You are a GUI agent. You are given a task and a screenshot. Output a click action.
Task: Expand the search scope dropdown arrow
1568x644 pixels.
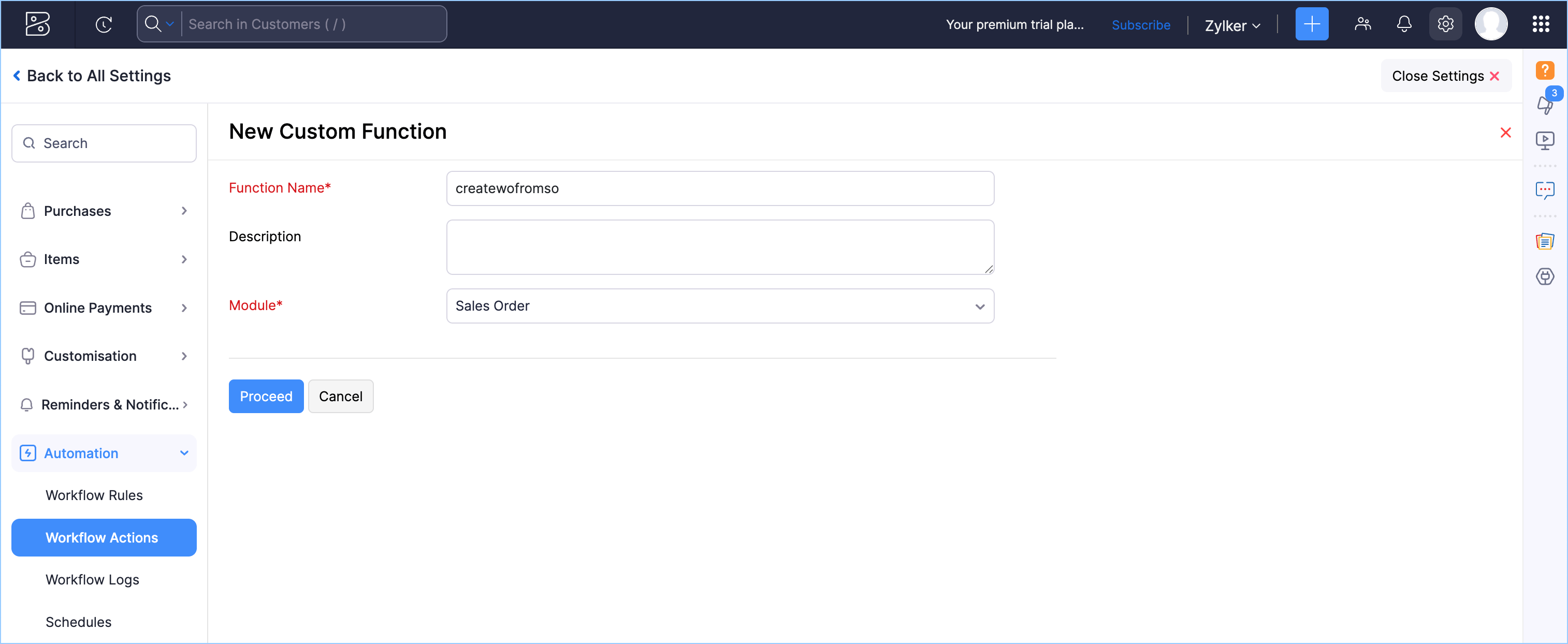(170, 24)
